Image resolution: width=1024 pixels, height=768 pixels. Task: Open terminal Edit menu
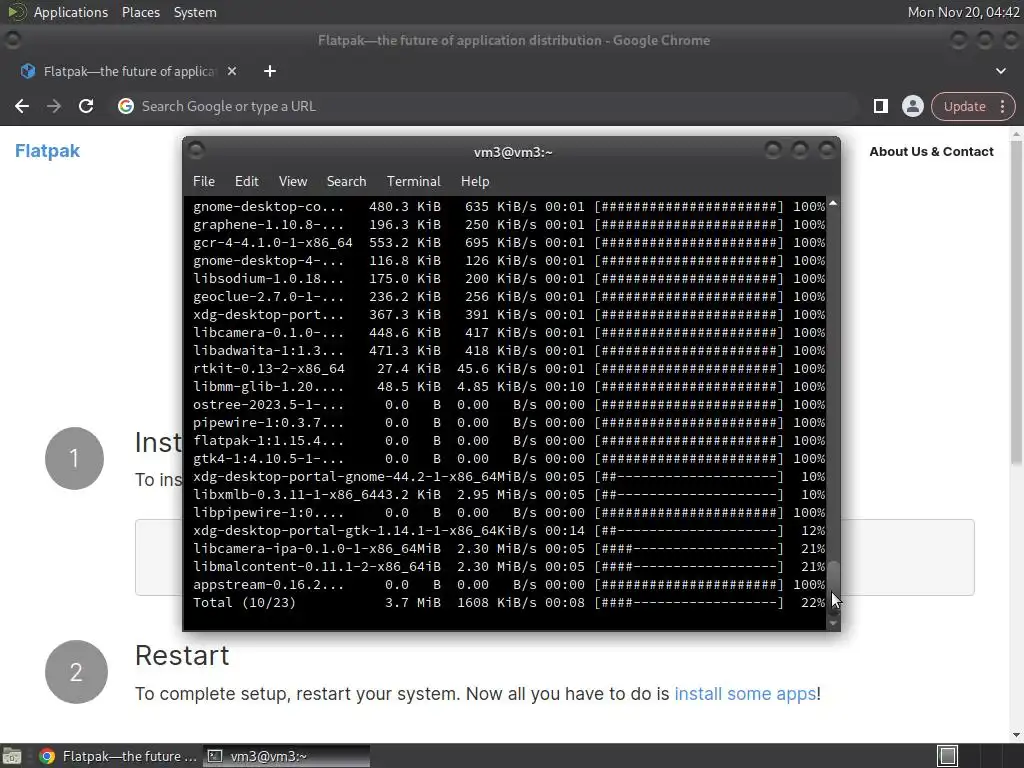click(x=246, y=182)
